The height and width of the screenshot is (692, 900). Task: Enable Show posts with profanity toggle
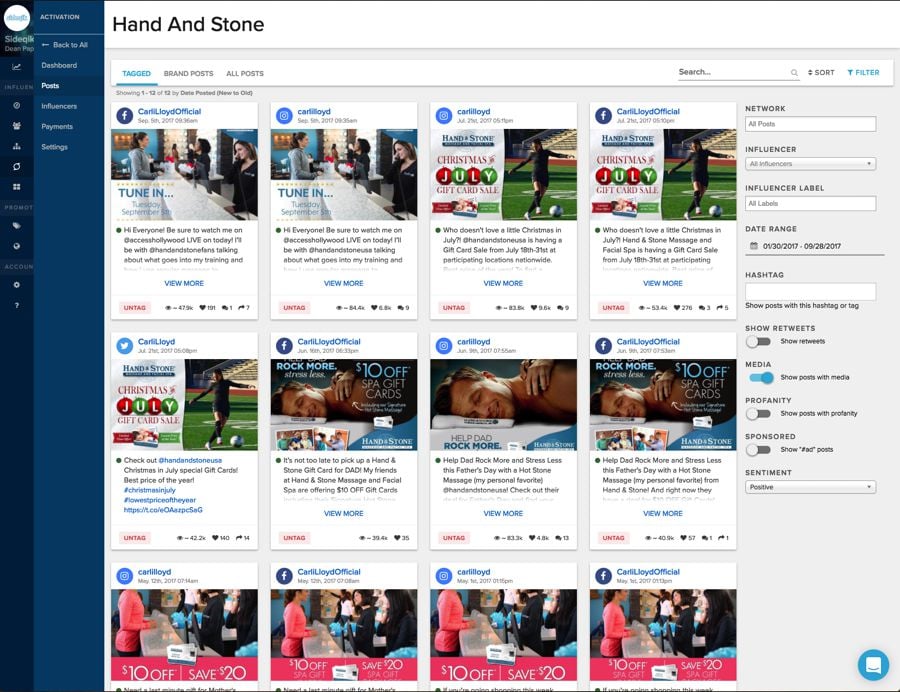click(758, 414)
